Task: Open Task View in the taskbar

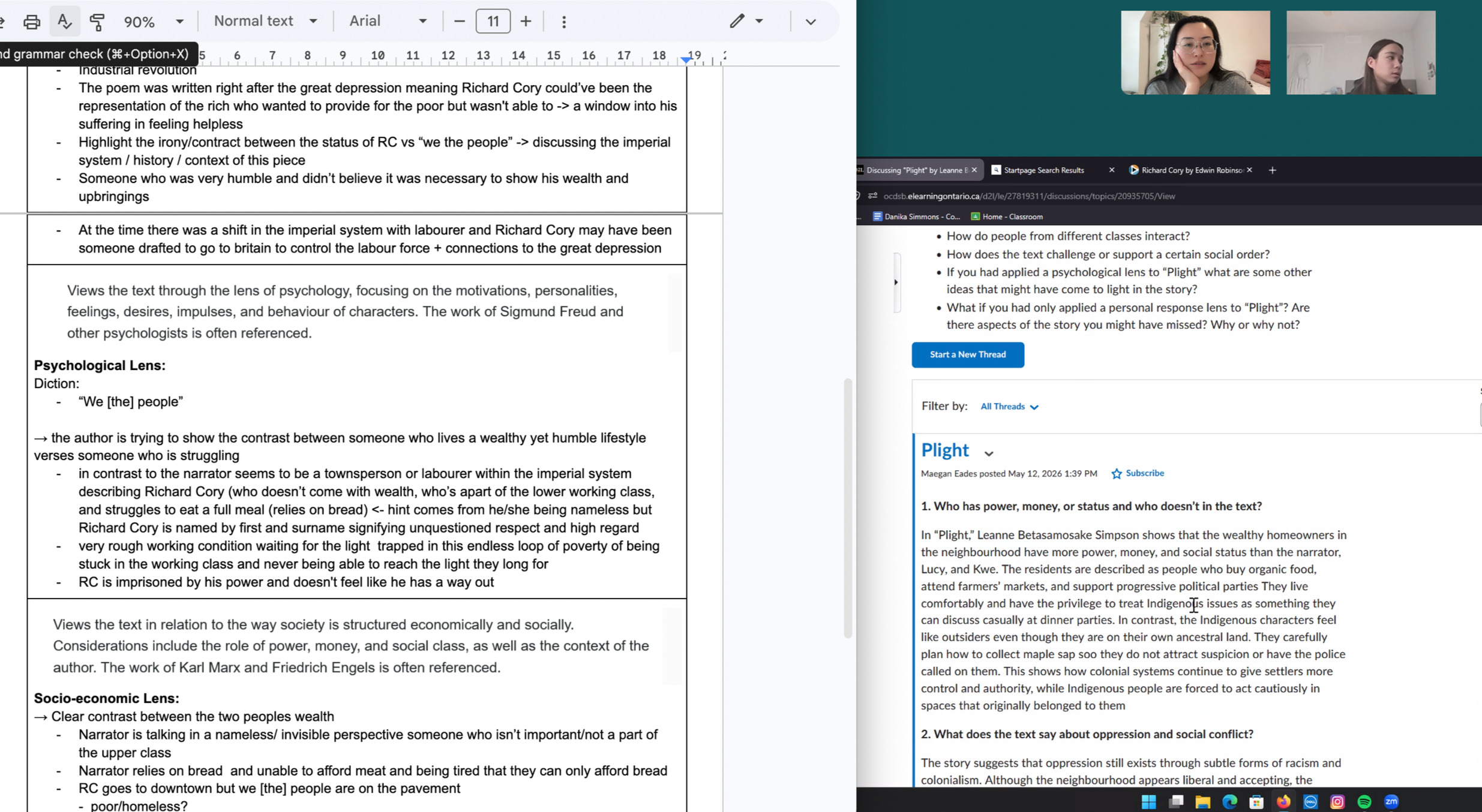Action: point(1175,801)
